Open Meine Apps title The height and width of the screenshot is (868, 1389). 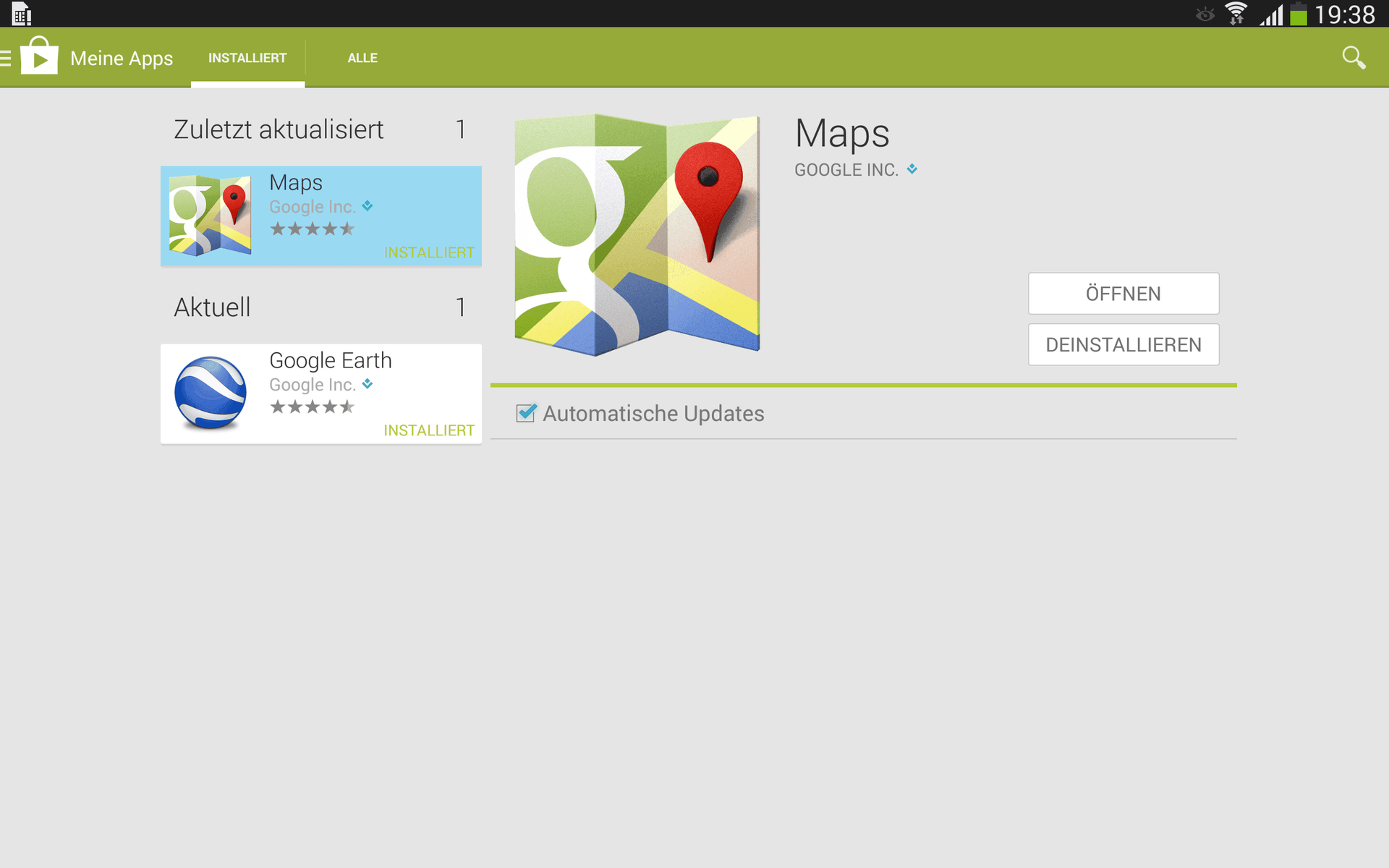coord(122,59)
